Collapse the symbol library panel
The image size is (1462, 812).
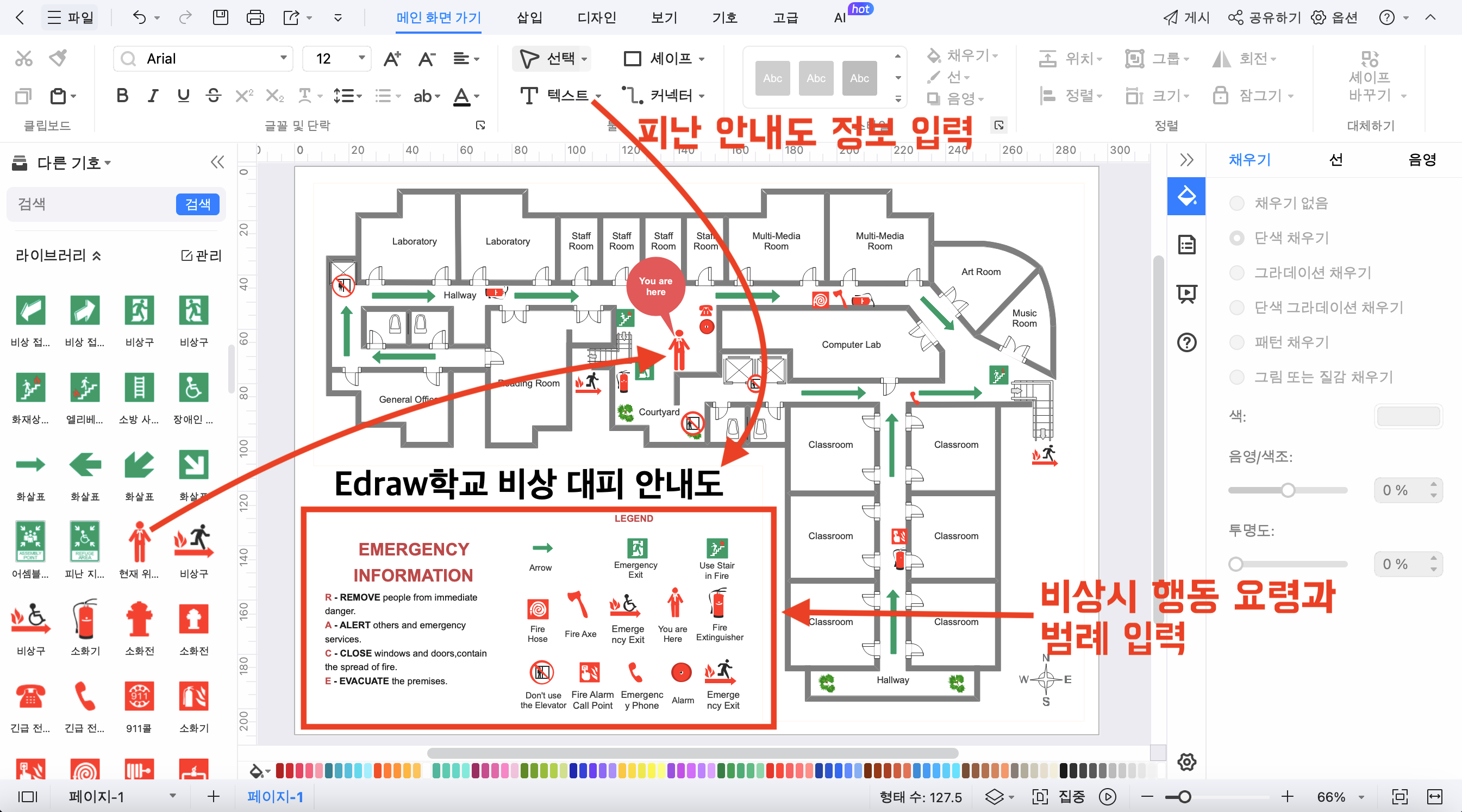217,163
